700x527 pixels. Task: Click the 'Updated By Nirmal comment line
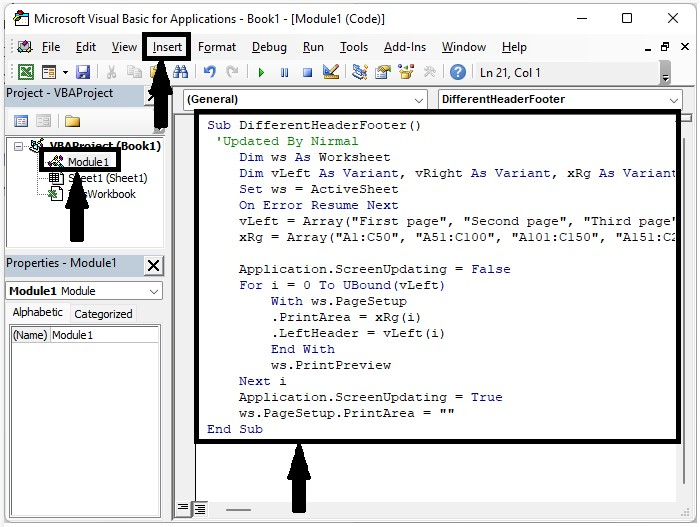coord(287,141)
